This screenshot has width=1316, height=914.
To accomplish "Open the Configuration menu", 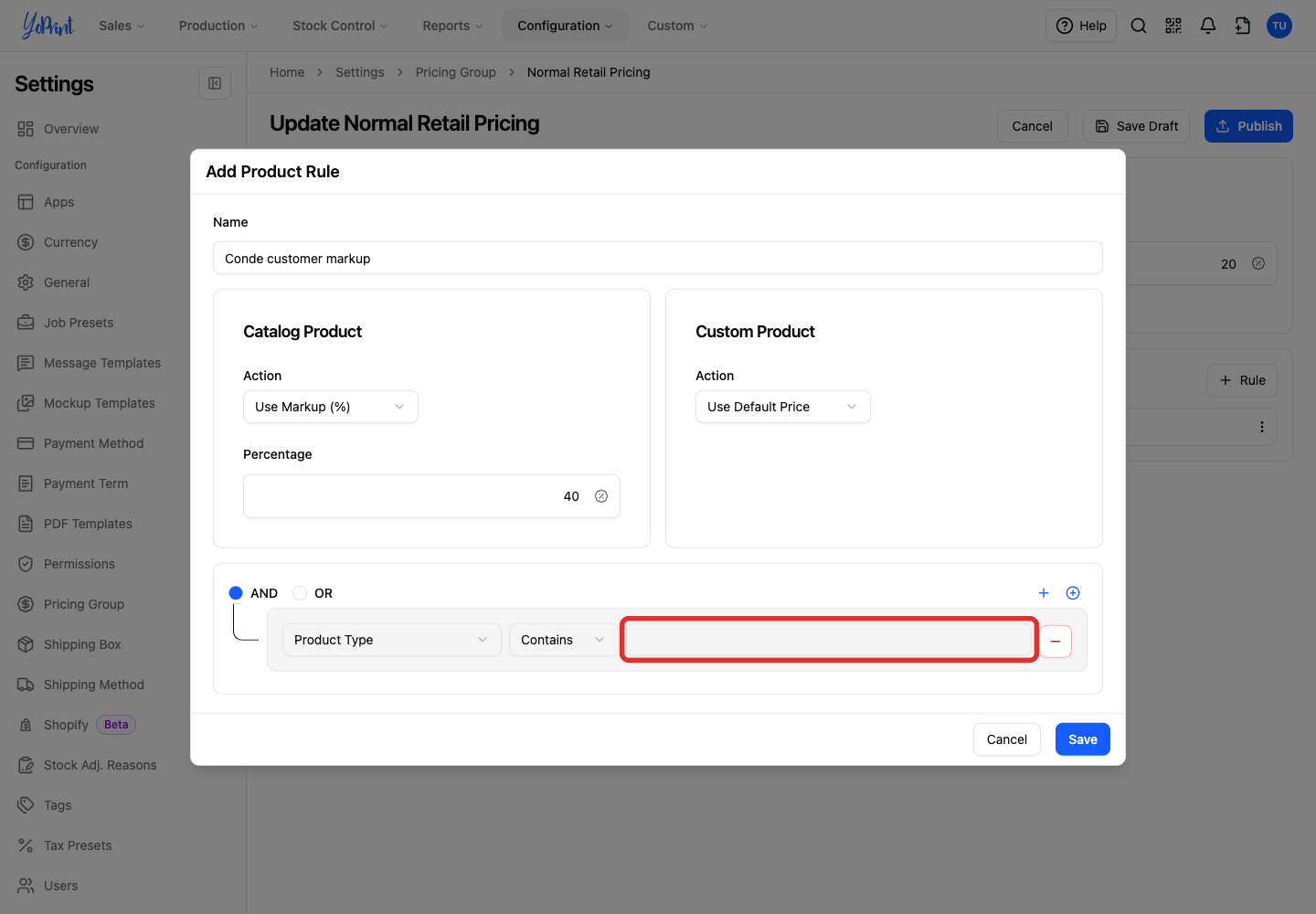I will pos(565,26).
